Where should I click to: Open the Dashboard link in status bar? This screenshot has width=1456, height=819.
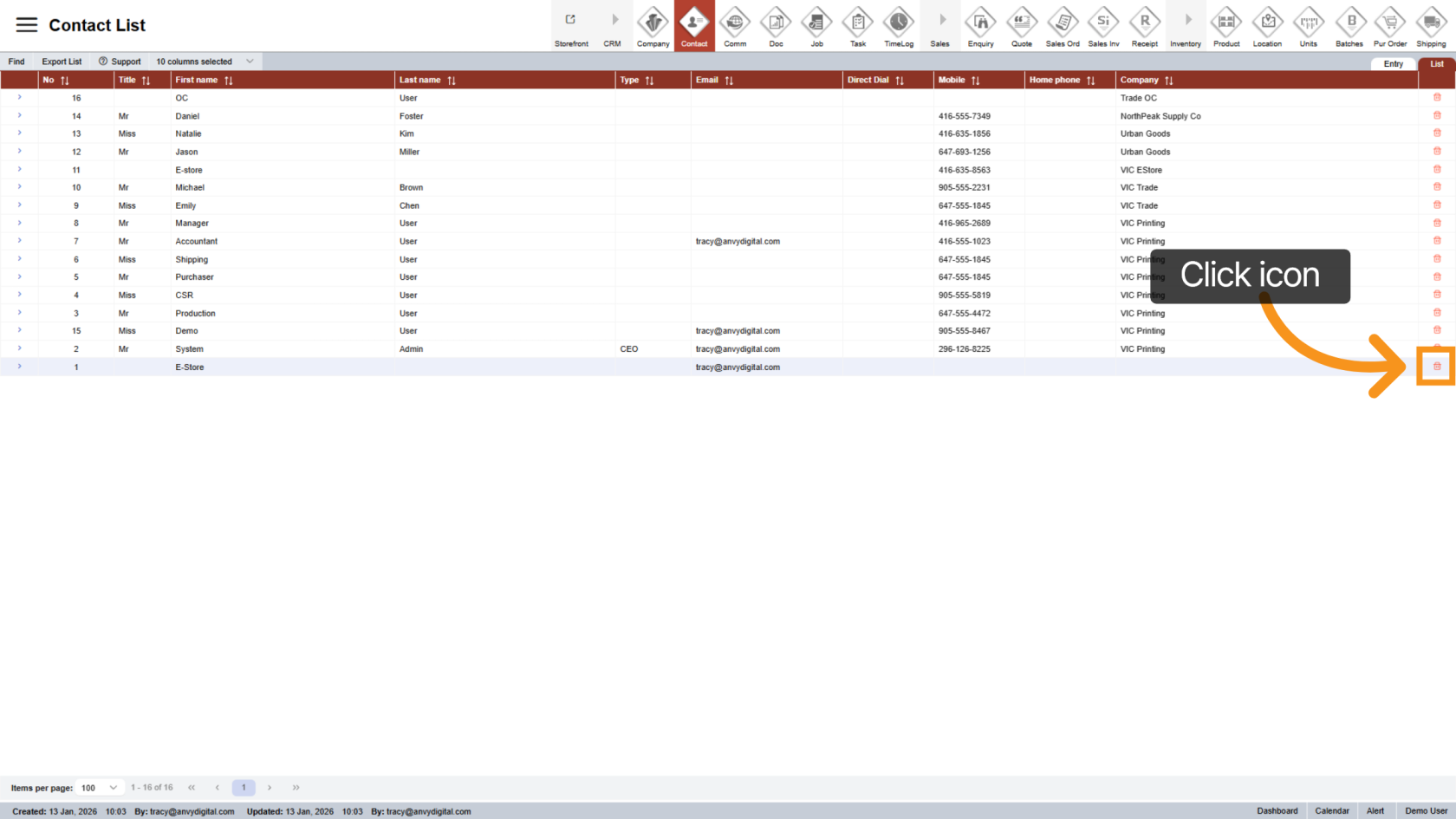1277,810
